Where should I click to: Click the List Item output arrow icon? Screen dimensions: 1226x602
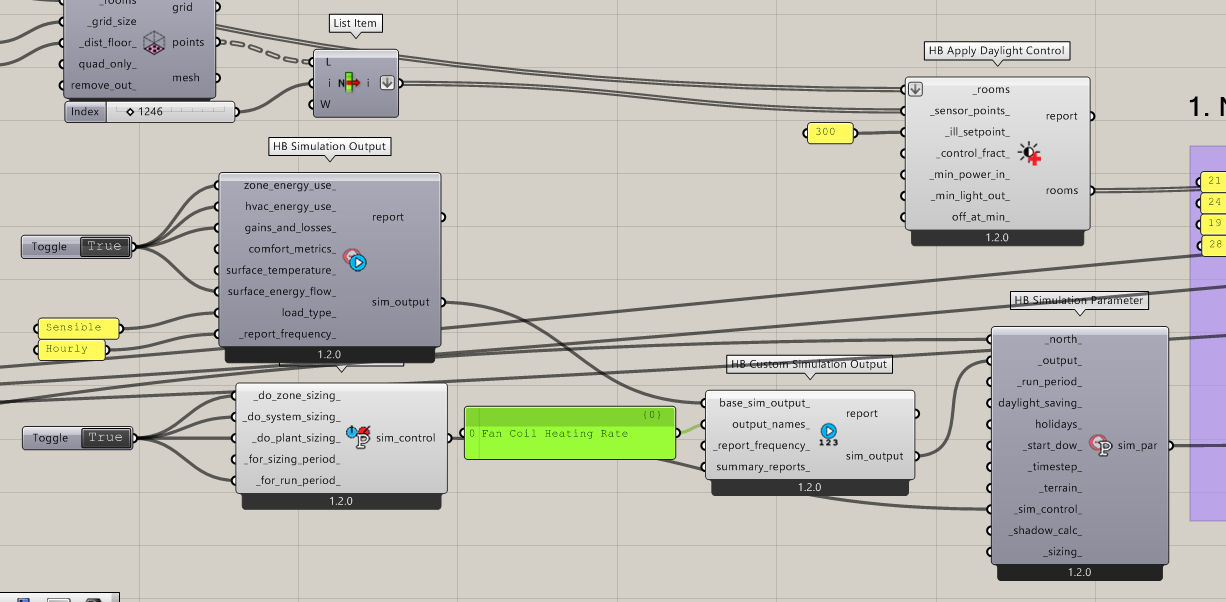coord(387,83)
